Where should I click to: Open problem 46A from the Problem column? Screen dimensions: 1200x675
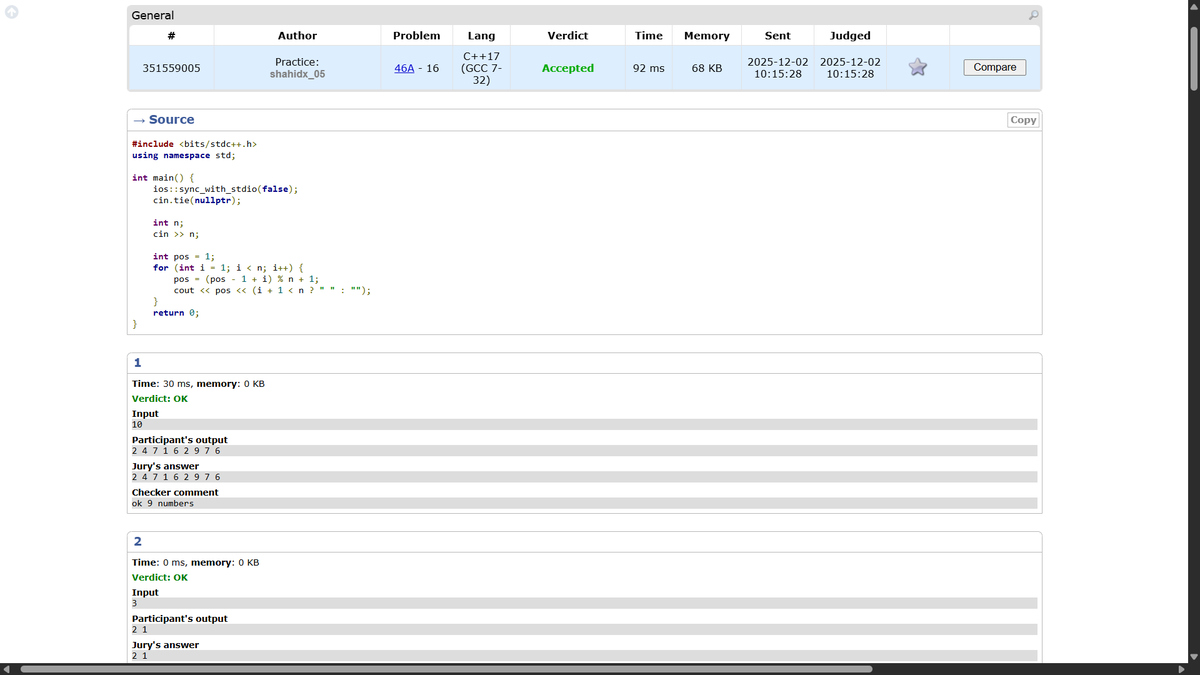click(402, 67)
